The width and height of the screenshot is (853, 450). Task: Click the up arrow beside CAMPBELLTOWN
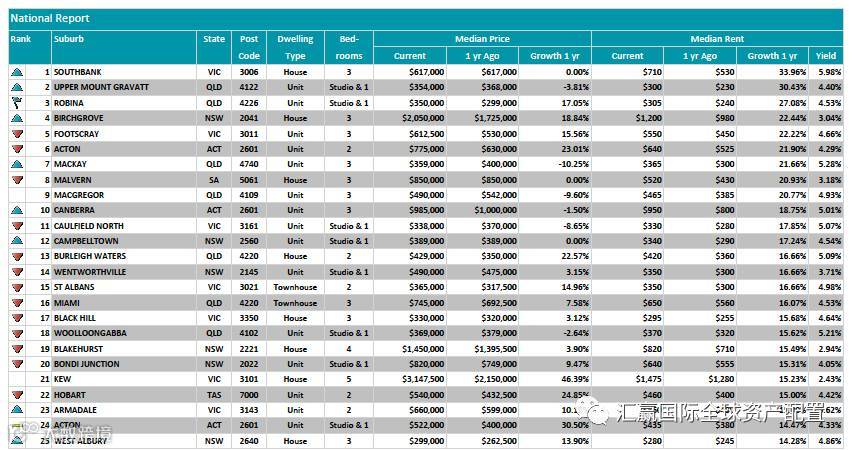coord(17,241)
